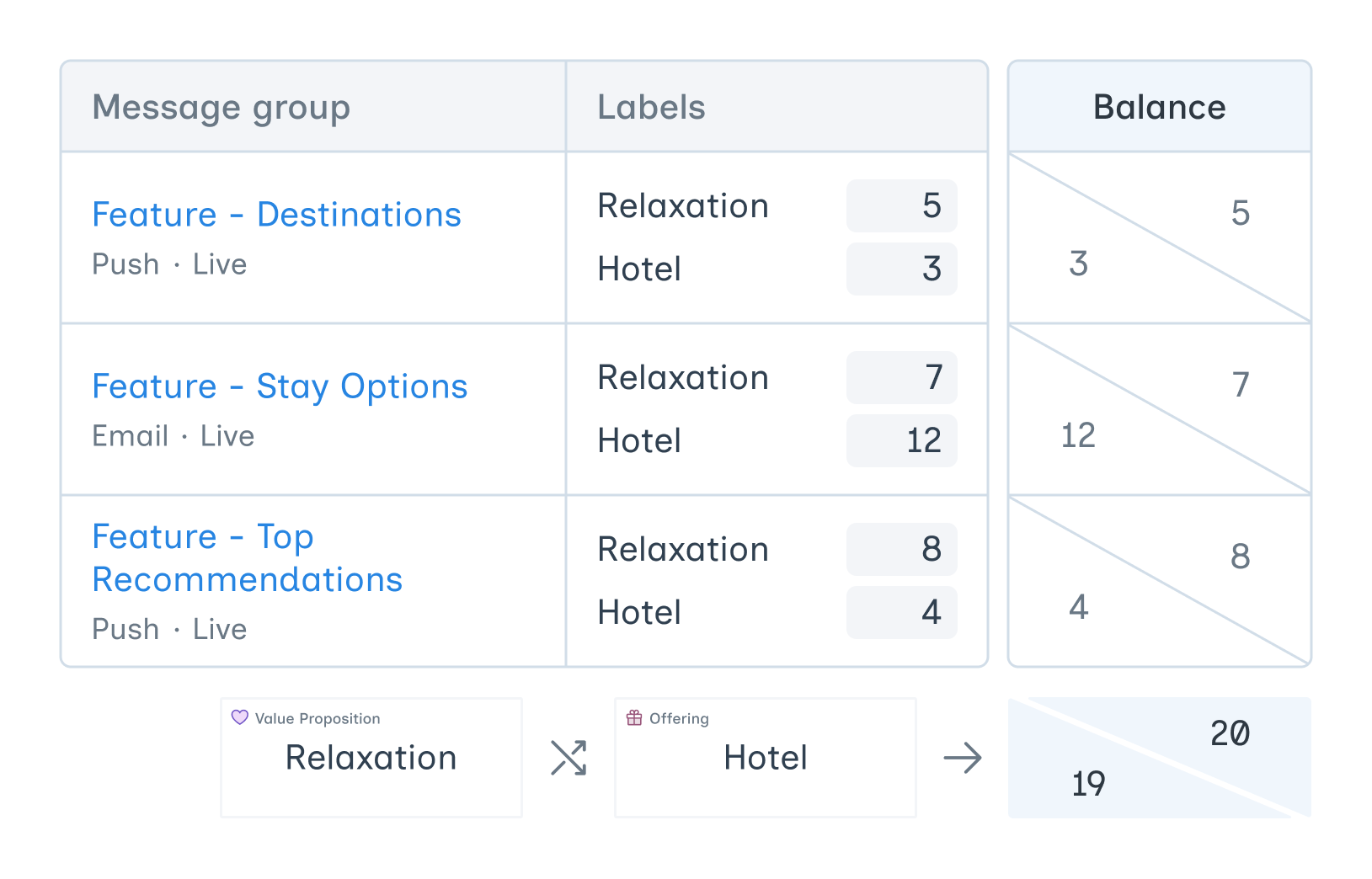This screenshot has width=1372, height=879.
Task: Click the Hotel count 3 for Destinations
Action: point(902,269)
